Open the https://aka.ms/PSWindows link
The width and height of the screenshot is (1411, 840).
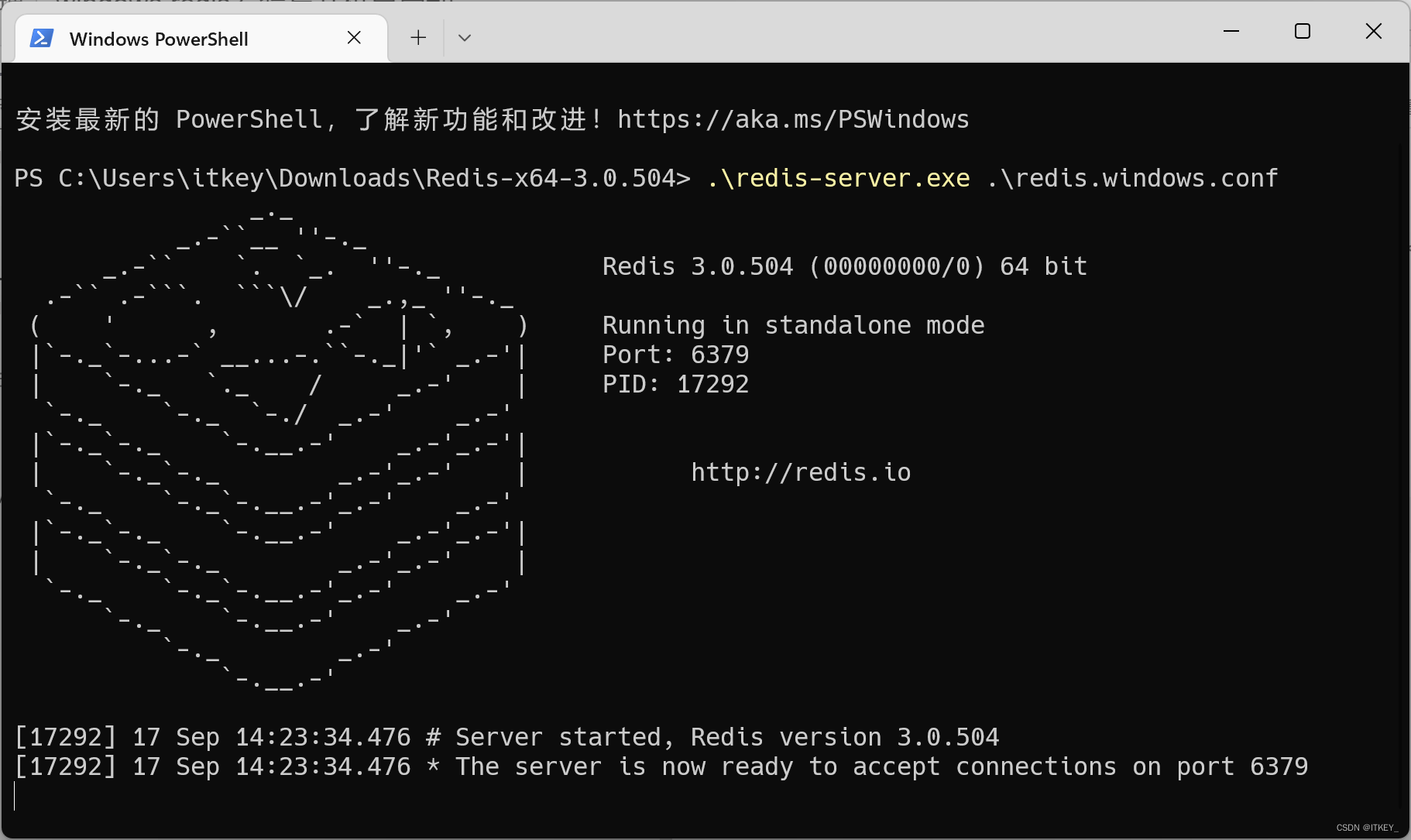tap(793, 119)
